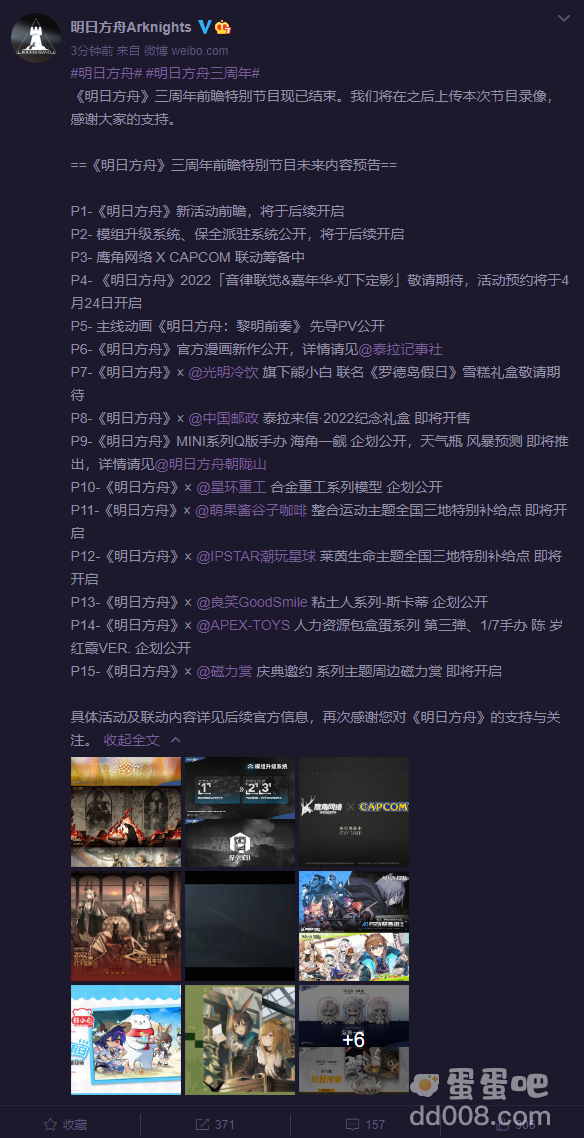Open the CAPCOM collaboration thumbnail
Image resolution: width=584 pixels, height=1138 pixels.
[354, 812]
